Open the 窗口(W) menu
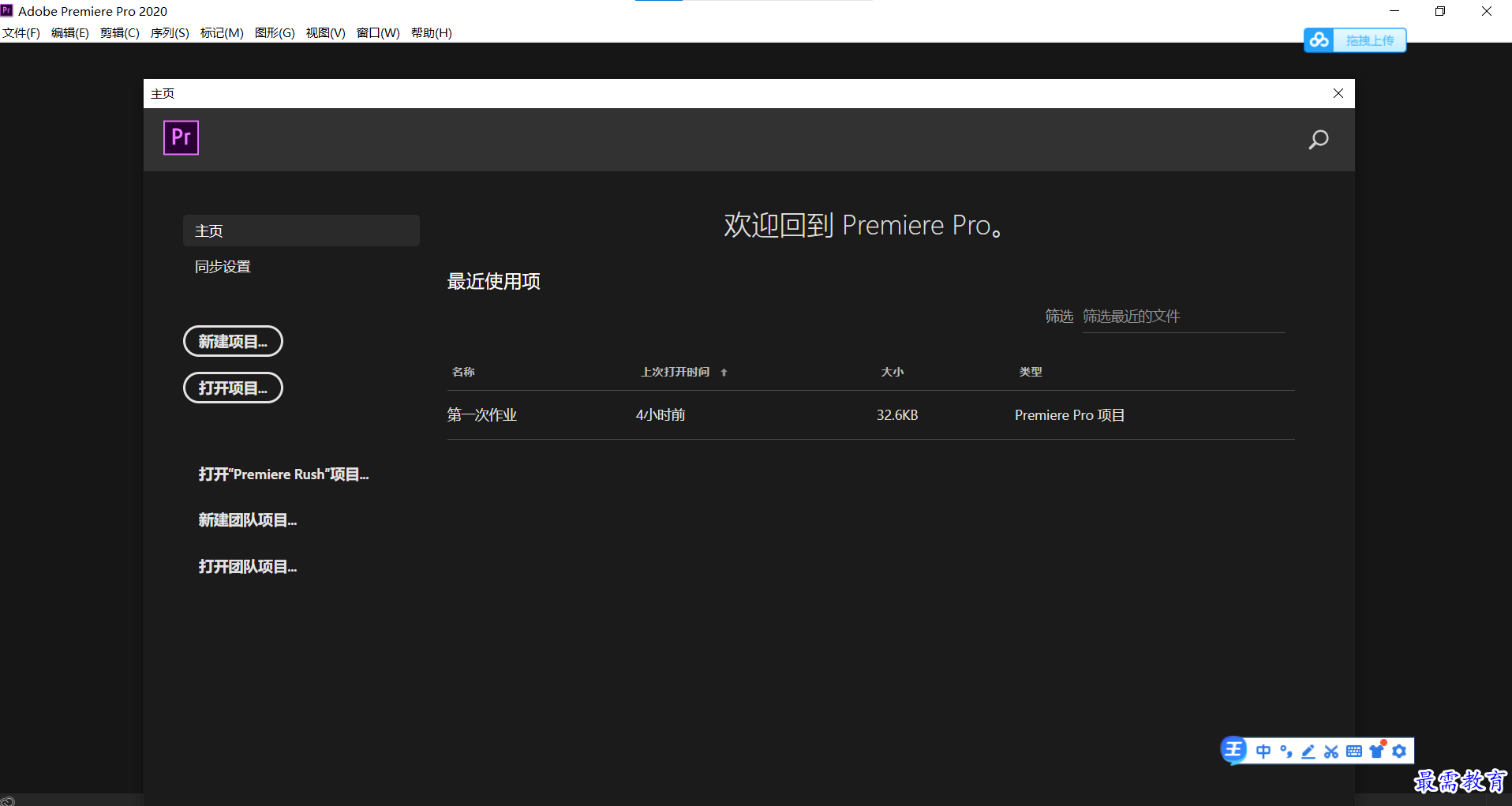 [x=378, y=33]
